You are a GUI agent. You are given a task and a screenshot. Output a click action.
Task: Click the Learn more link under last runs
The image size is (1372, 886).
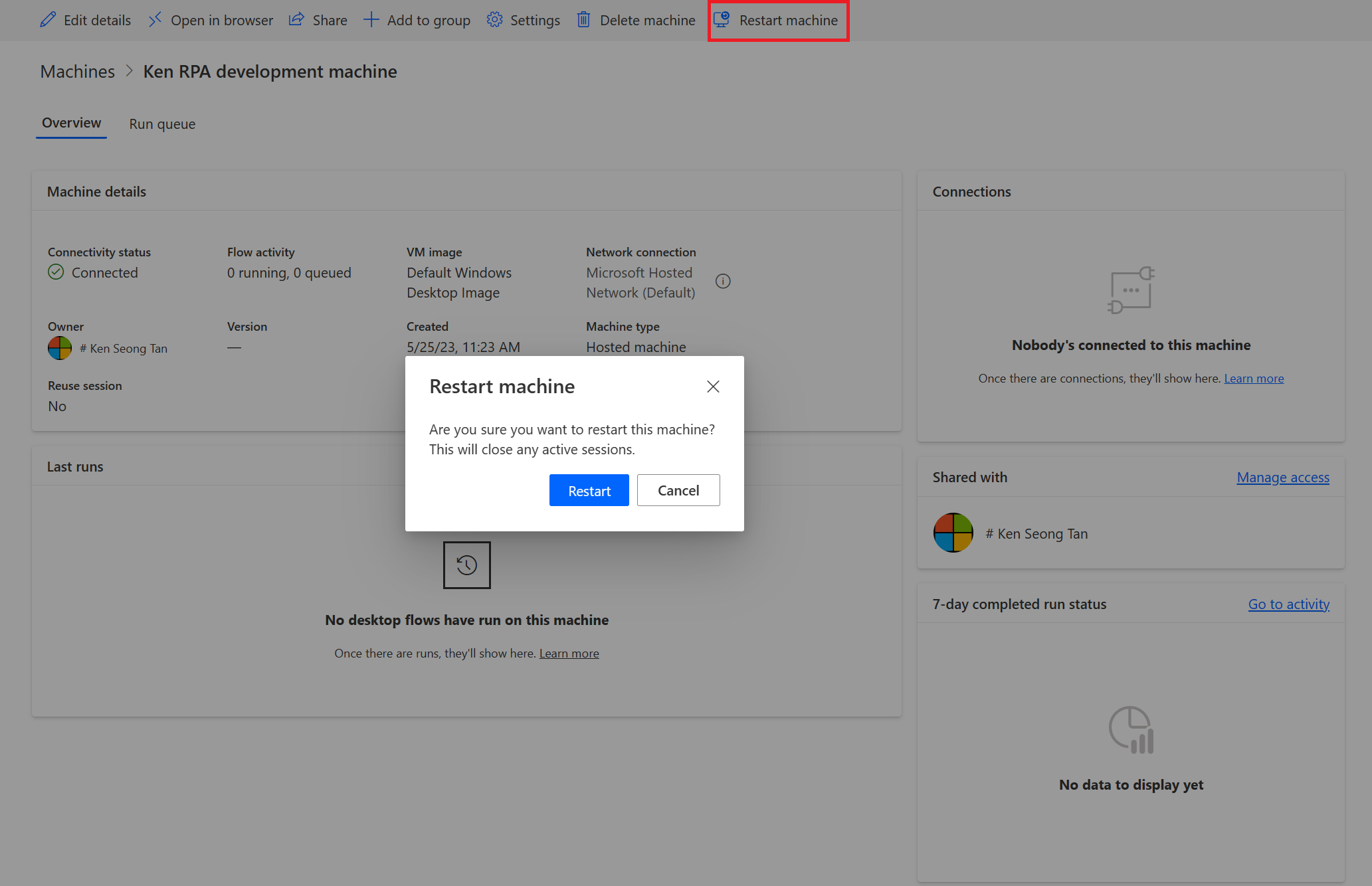click(x=569, y=652)
